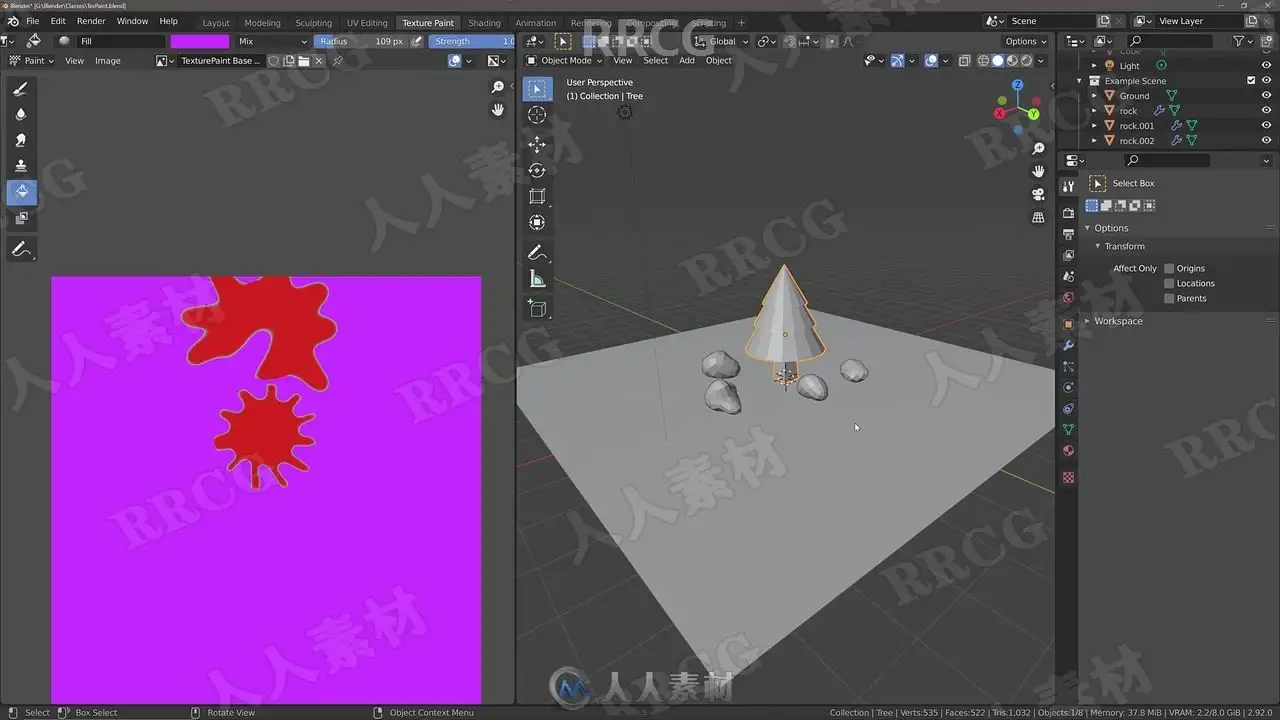The width and height of the screenshot is (1280, 720).
Task: Adjust the brush Strength slider
Action: click(472, 41)
